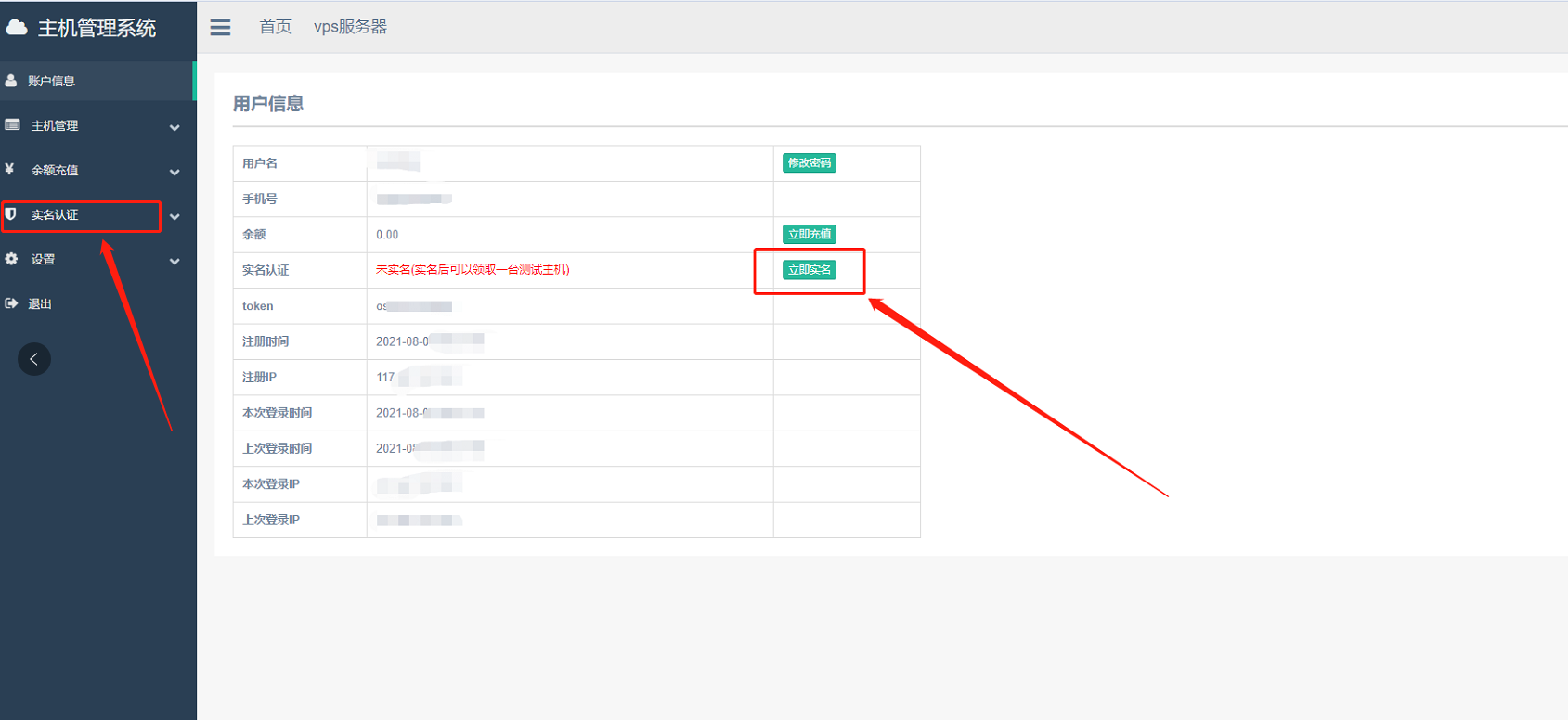Image resolution: width=1568 pixels, height=720 pixels.
Task: Expand the 实名认证 chevron
Action: (x=175, y=216)
